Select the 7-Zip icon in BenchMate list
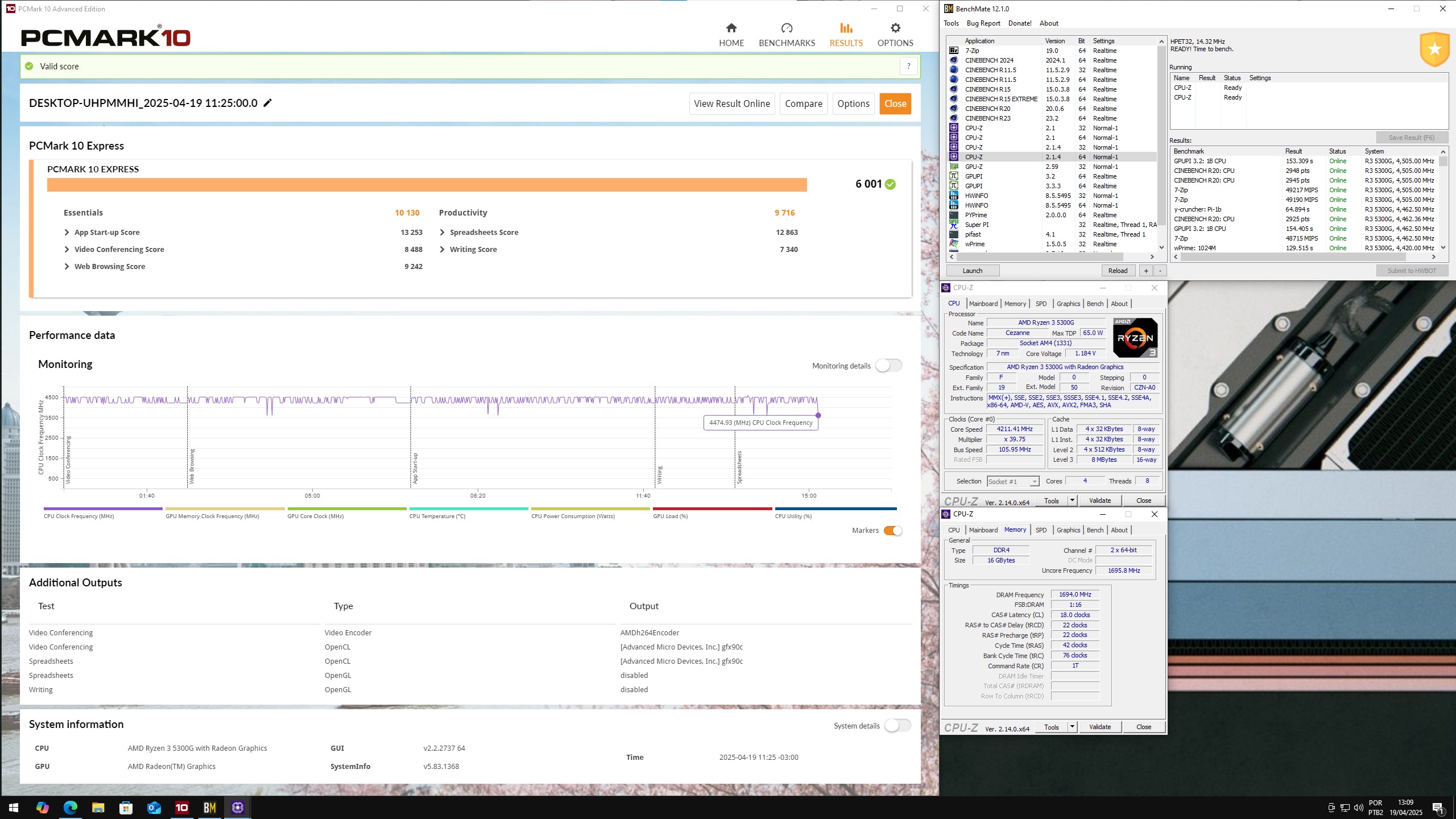Image resolution: width=1456 pixels, height=819 pixels. (954, 51)
